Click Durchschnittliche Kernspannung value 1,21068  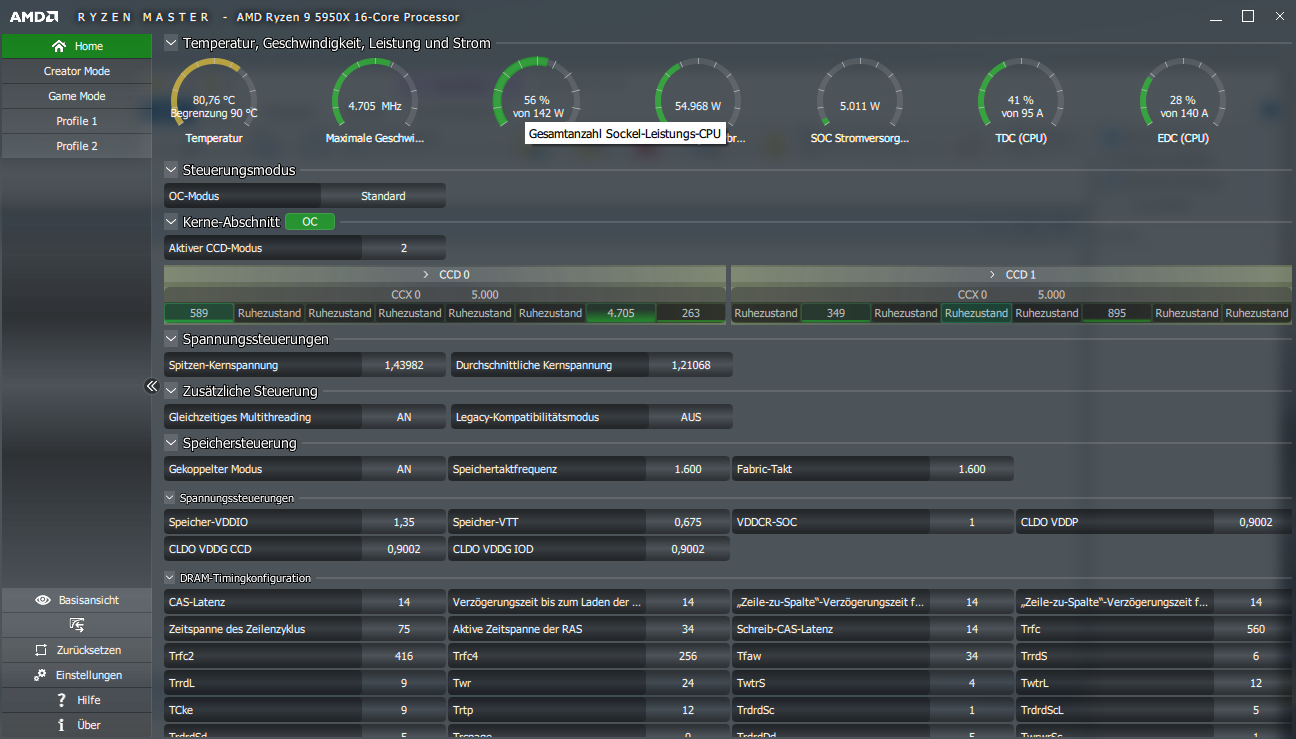(x=691, y=365)
